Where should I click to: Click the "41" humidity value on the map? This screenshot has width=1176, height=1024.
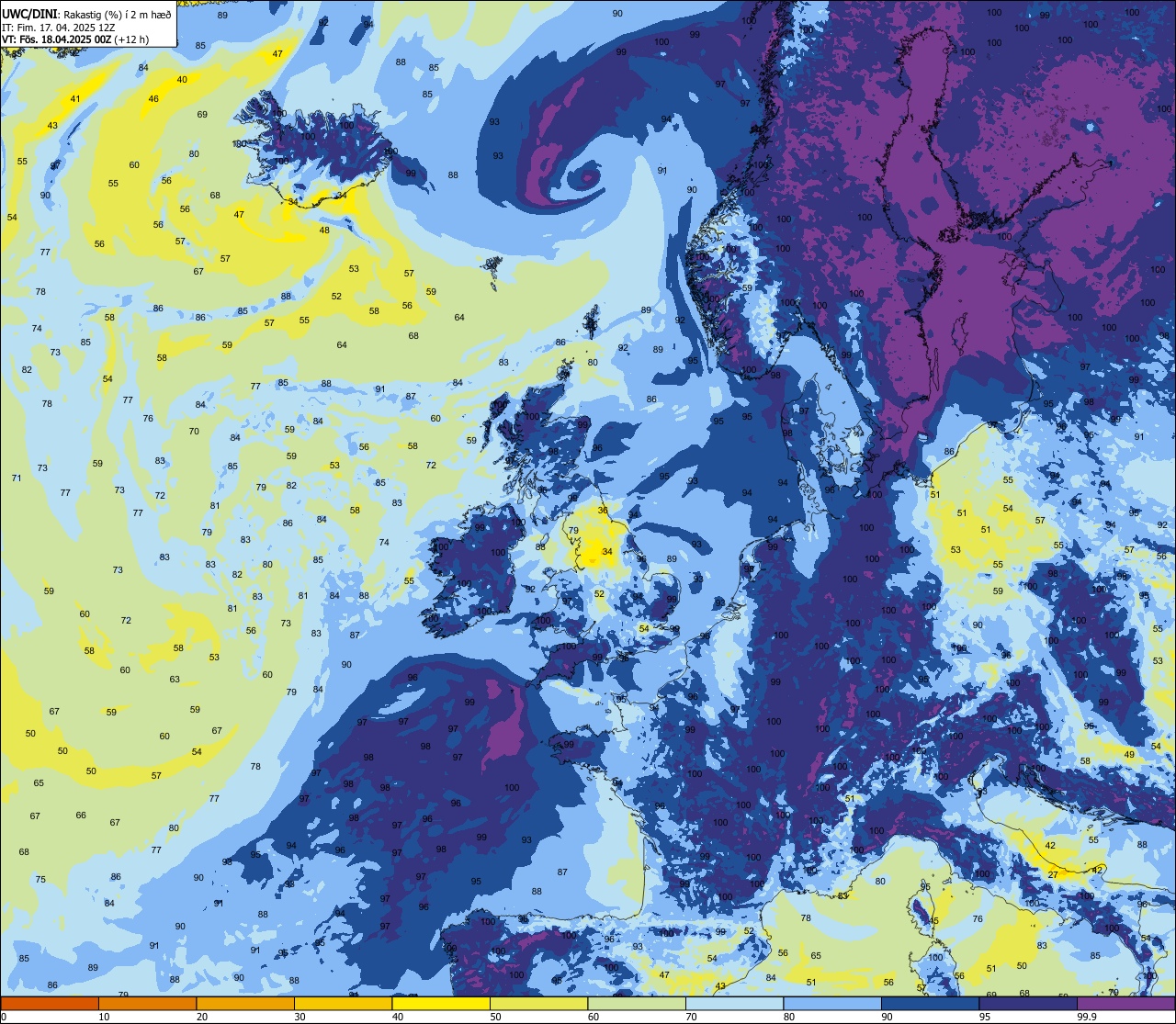click(x=75, y=99)
